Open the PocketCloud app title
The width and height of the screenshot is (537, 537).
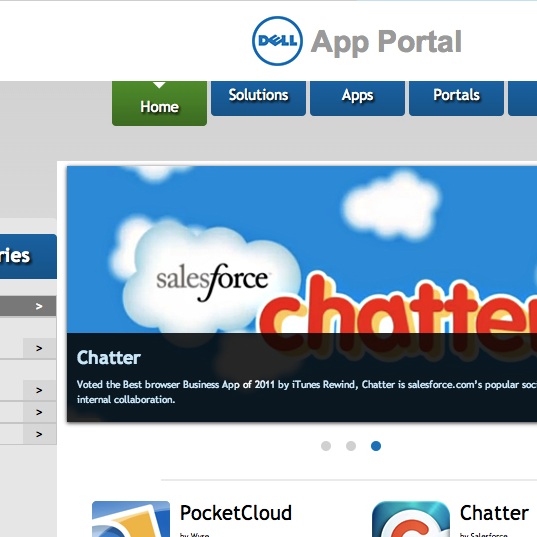[236, 513]
